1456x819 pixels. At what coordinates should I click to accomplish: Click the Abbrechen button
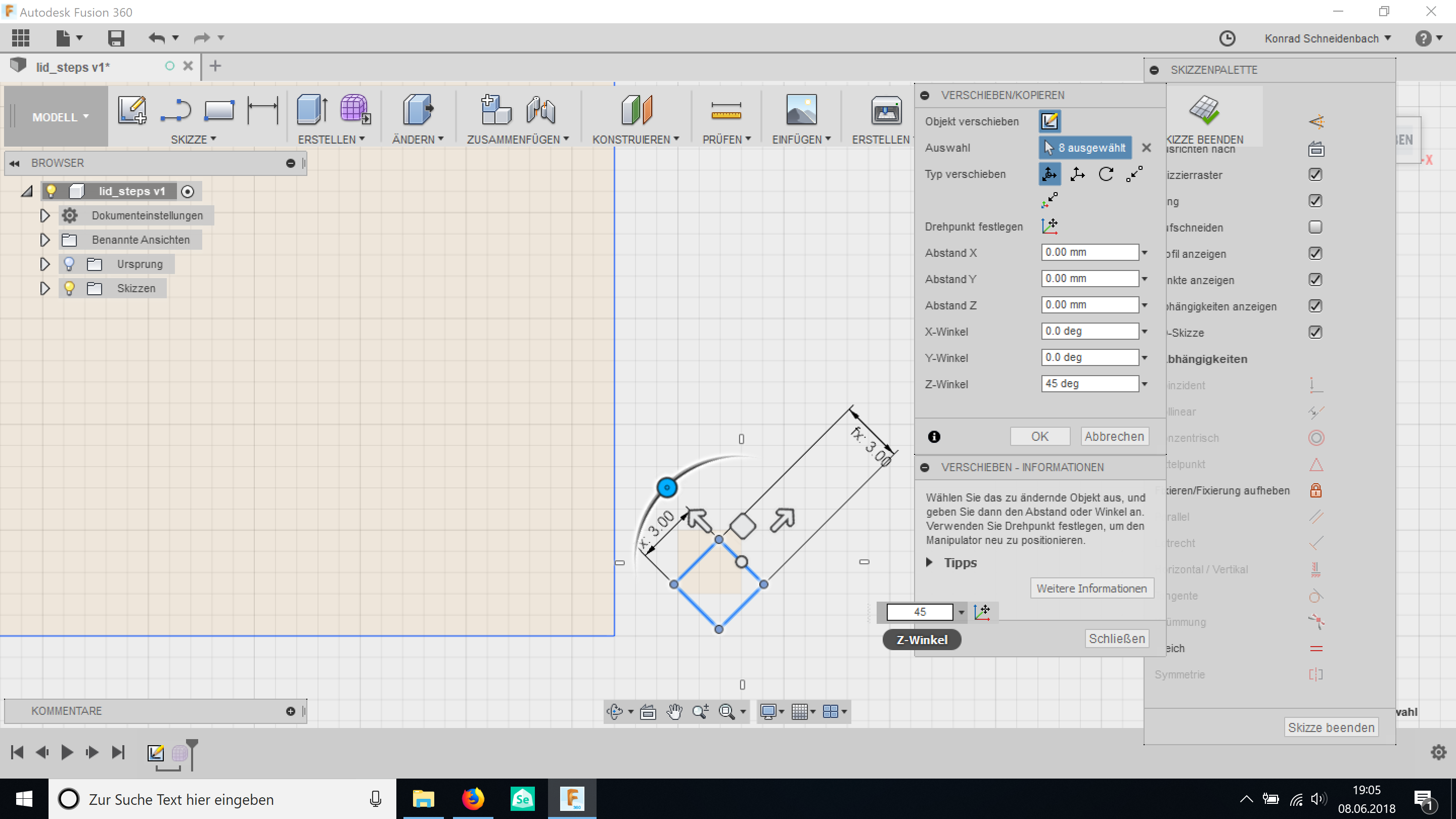point(1114,436)
